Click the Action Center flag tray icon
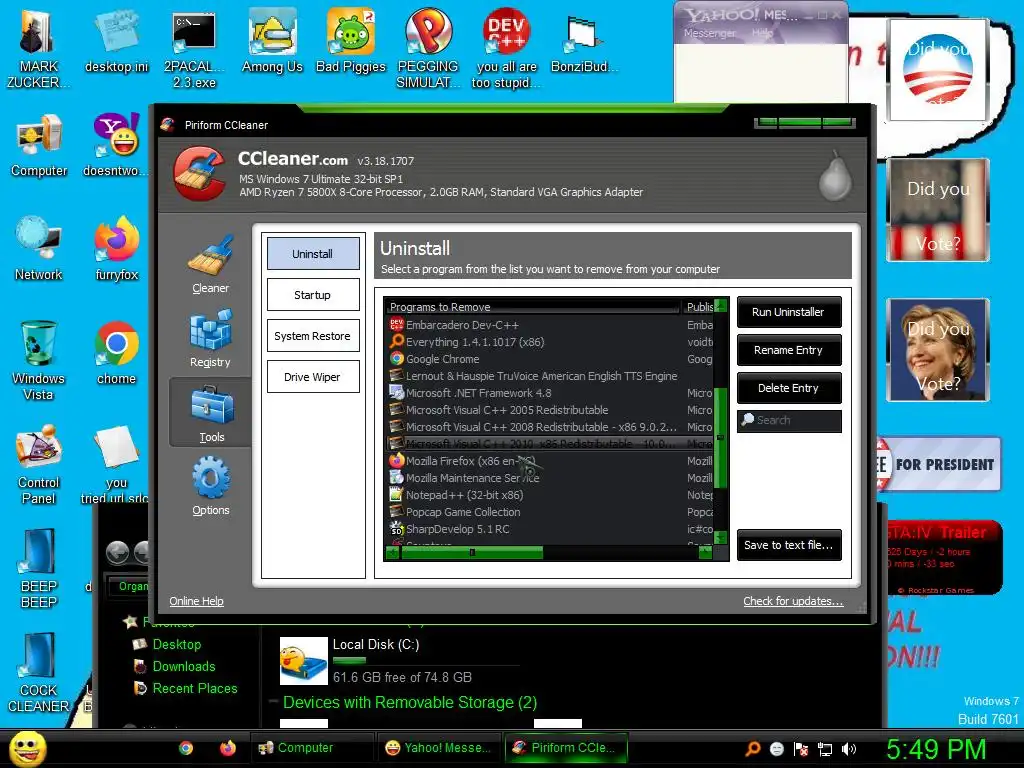 coord(801,749)
